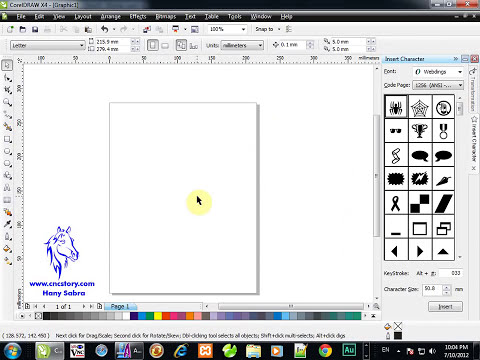Open the Webdings font dropdown

coord(438,72)
